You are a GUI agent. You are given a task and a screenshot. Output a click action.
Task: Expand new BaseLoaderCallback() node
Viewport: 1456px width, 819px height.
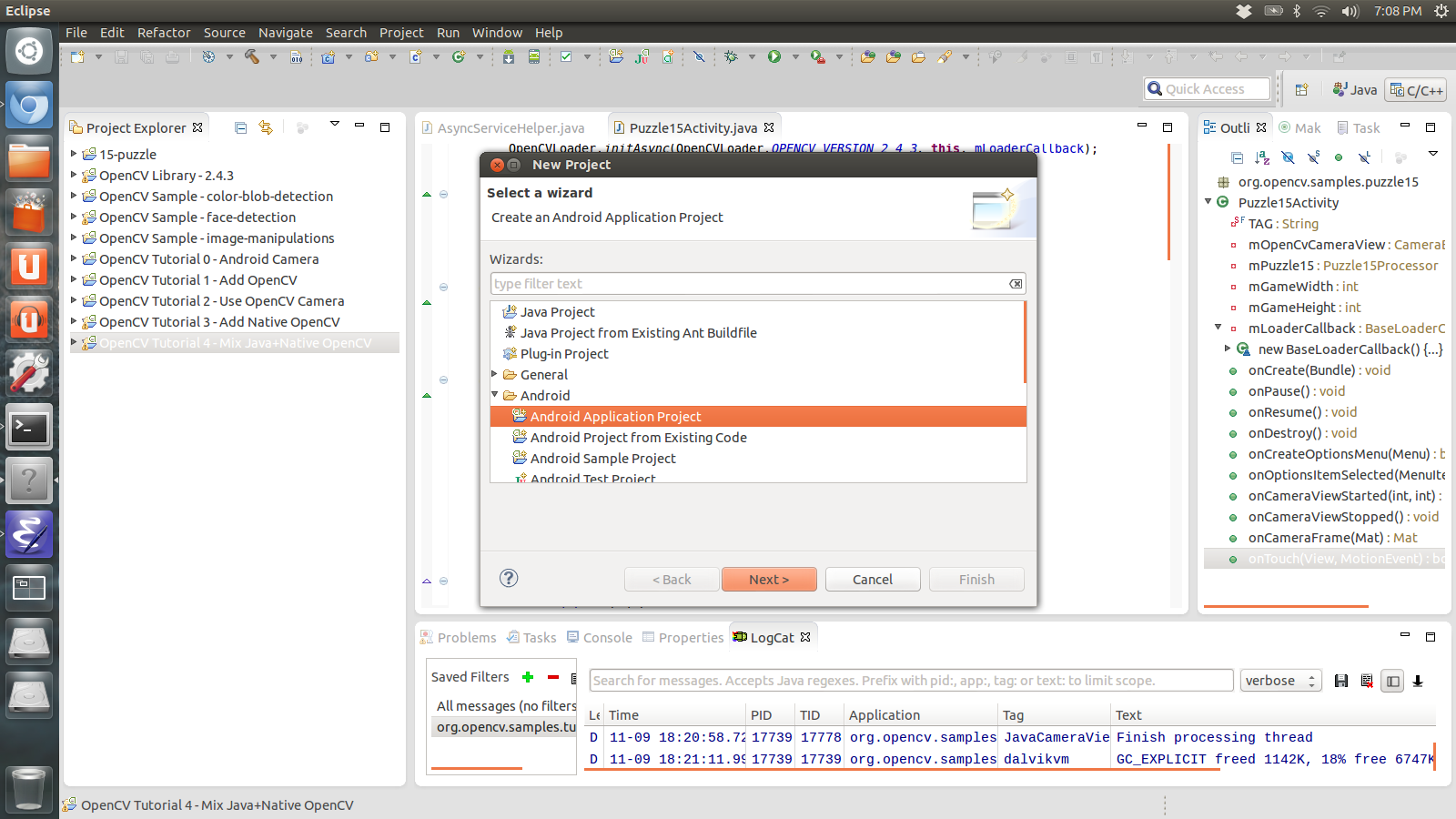pyautogui.click(x=1227, y=349)
